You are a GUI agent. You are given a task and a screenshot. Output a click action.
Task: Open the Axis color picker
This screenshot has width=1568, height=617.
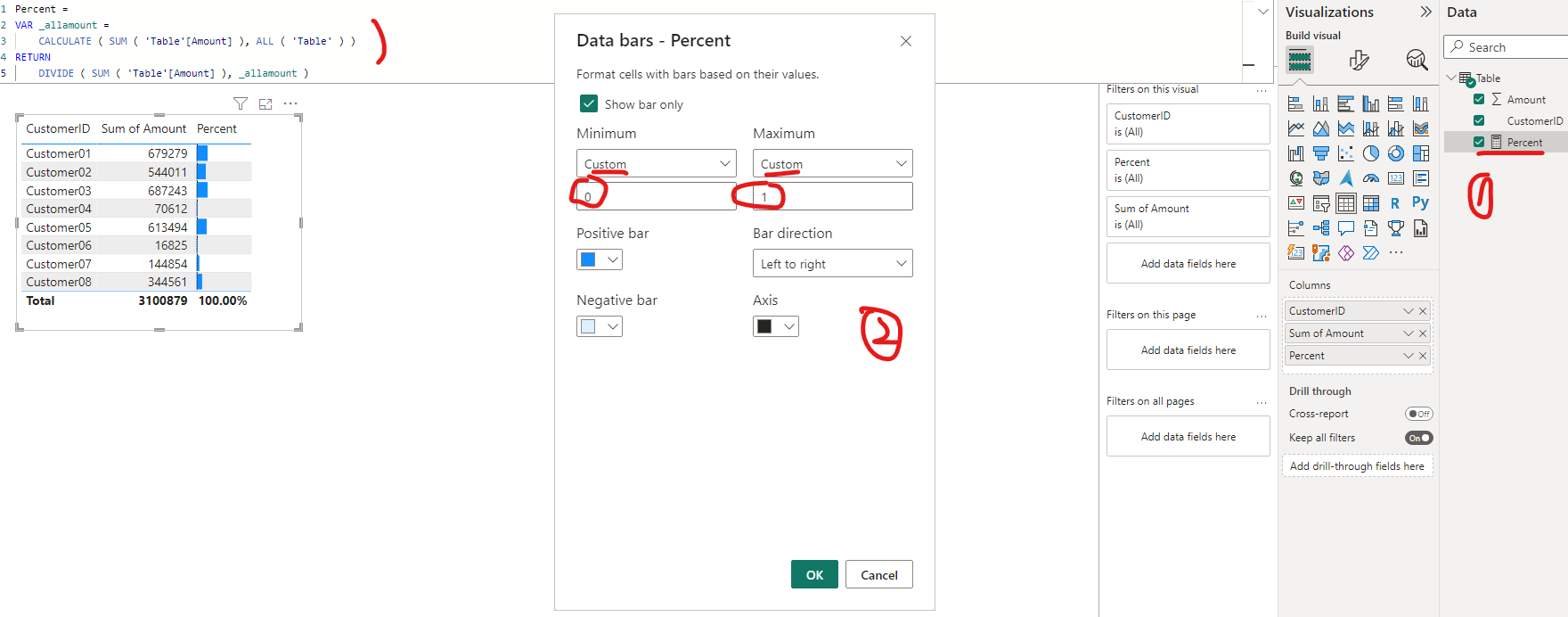(x=775, y=326)
